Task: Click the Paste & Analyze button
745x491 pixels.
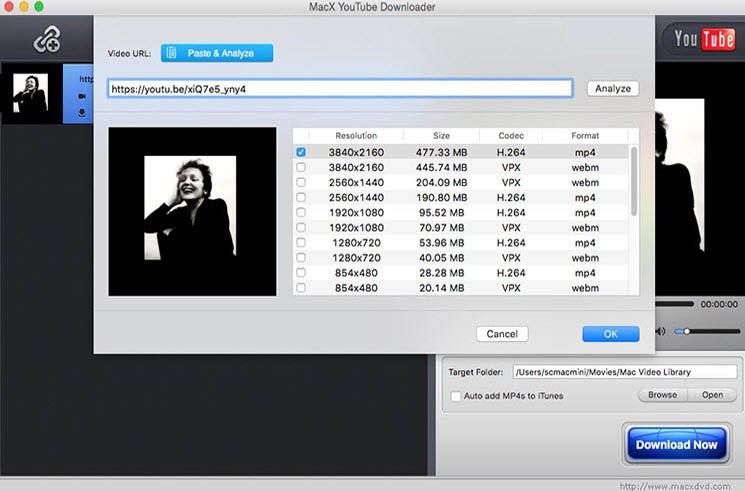Action: [x=217, y=53]
